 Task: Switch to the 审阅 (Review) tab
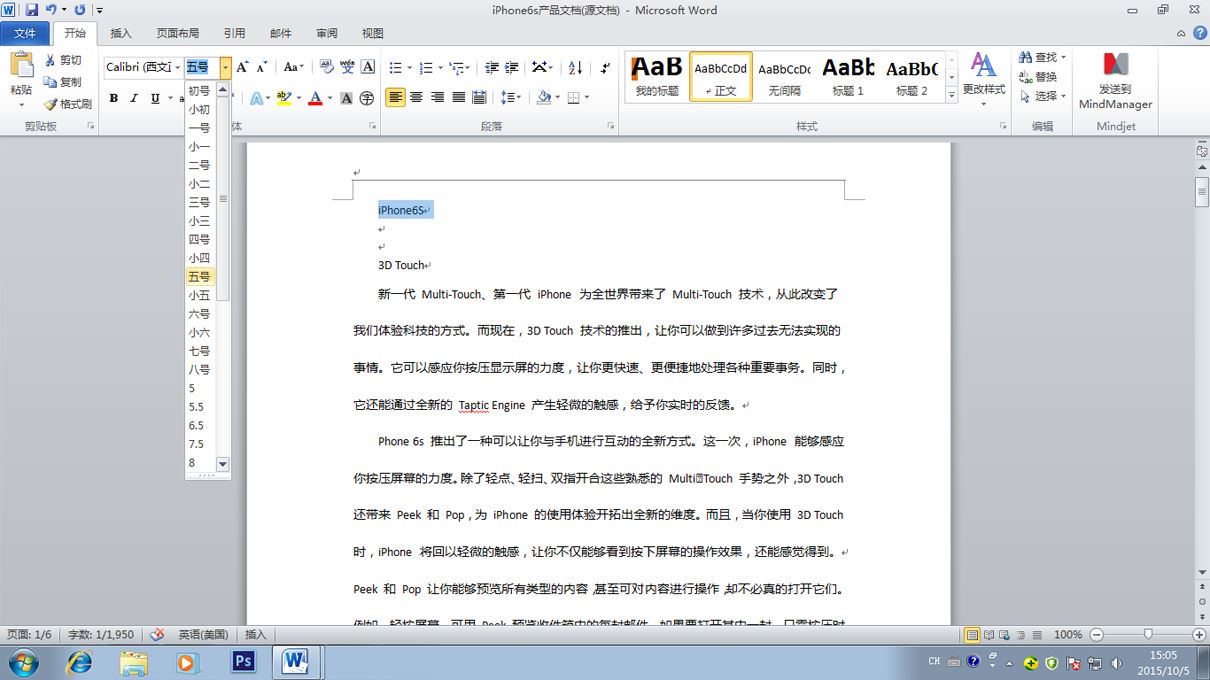(327, 33)
